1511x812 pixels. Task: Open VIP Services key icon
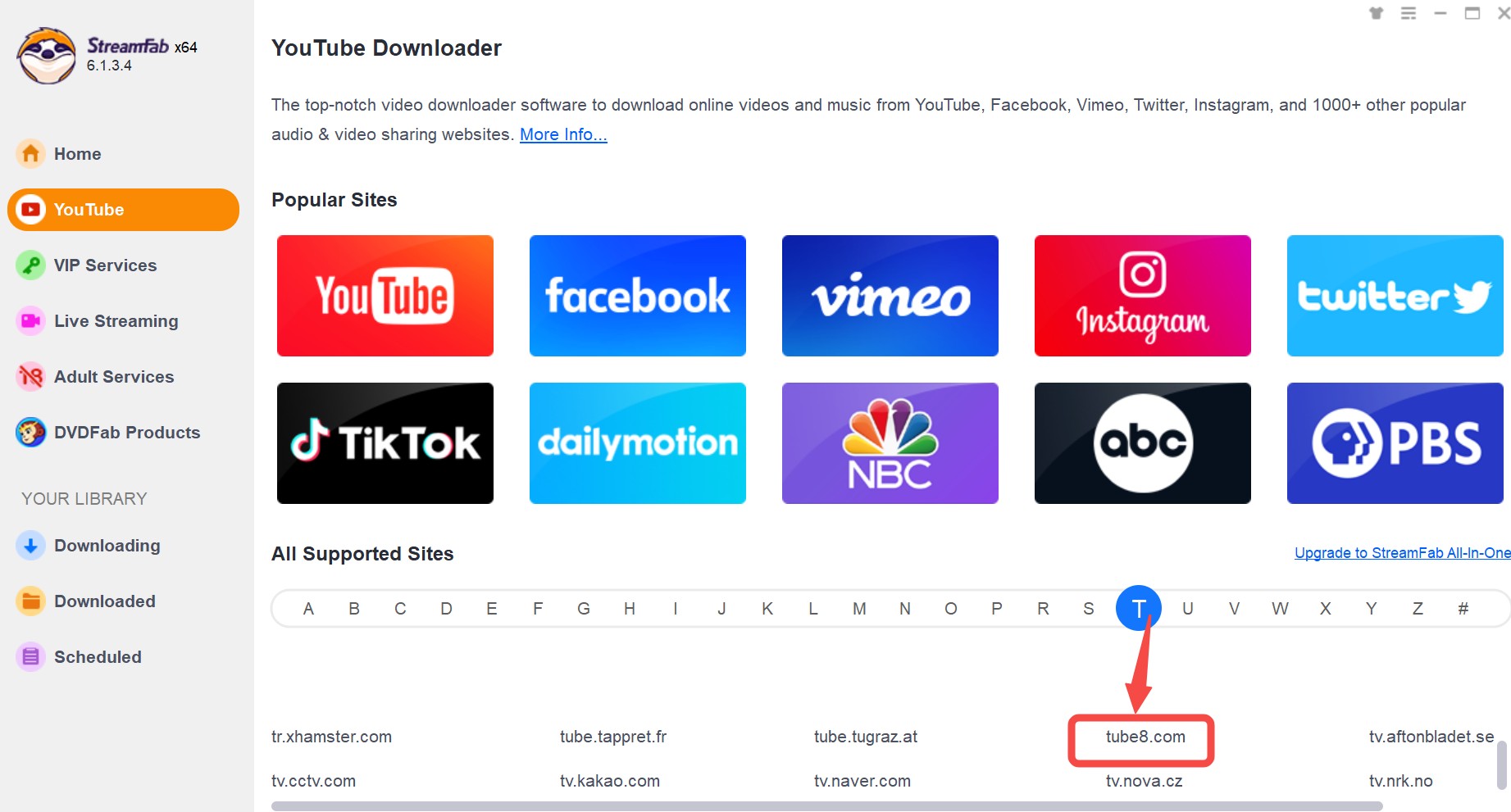point(30,265)
